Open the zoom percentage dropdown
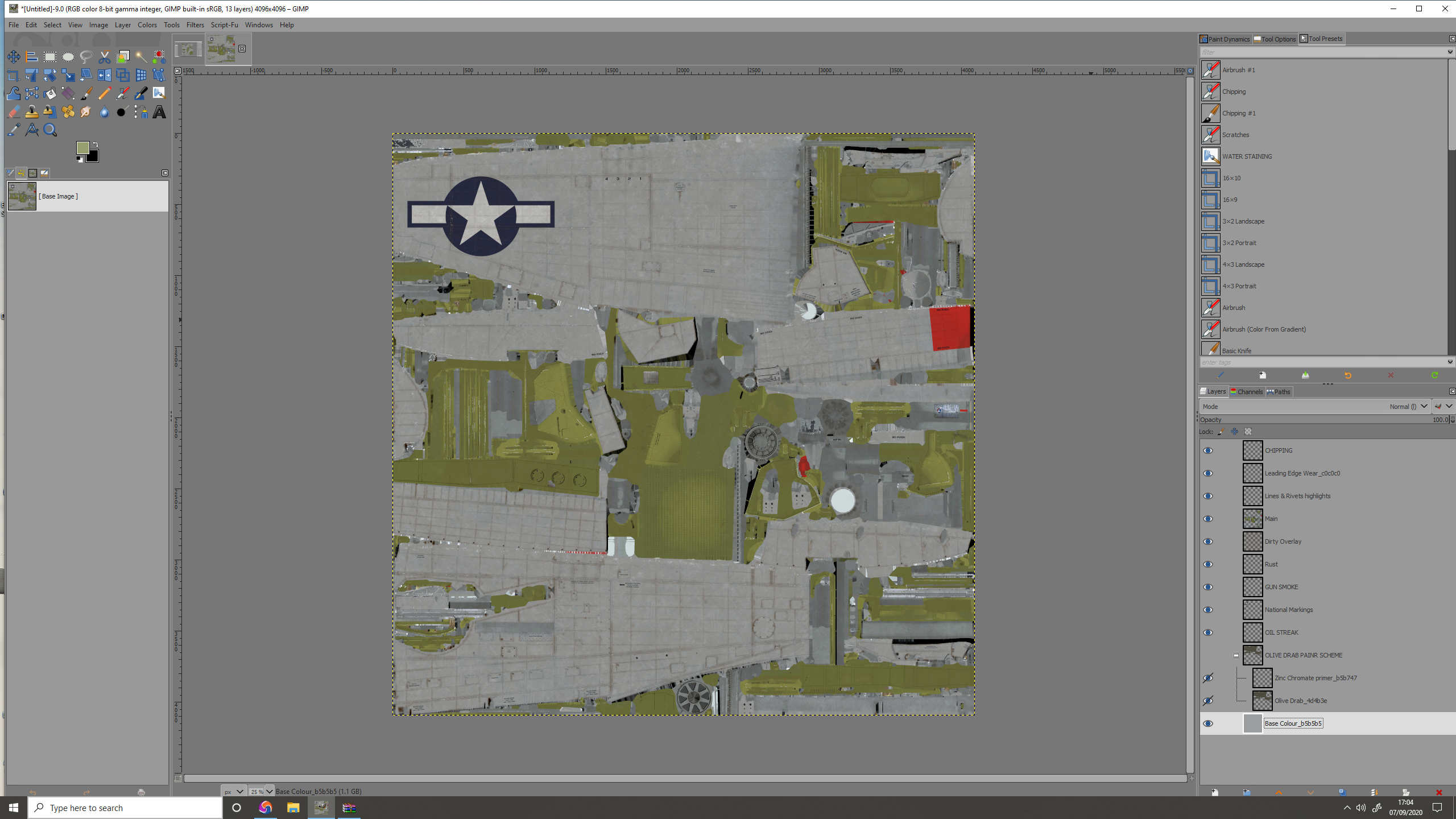The height and width of the screenshot is (819, 1456). pyautogui.click(x=269, y=791)
